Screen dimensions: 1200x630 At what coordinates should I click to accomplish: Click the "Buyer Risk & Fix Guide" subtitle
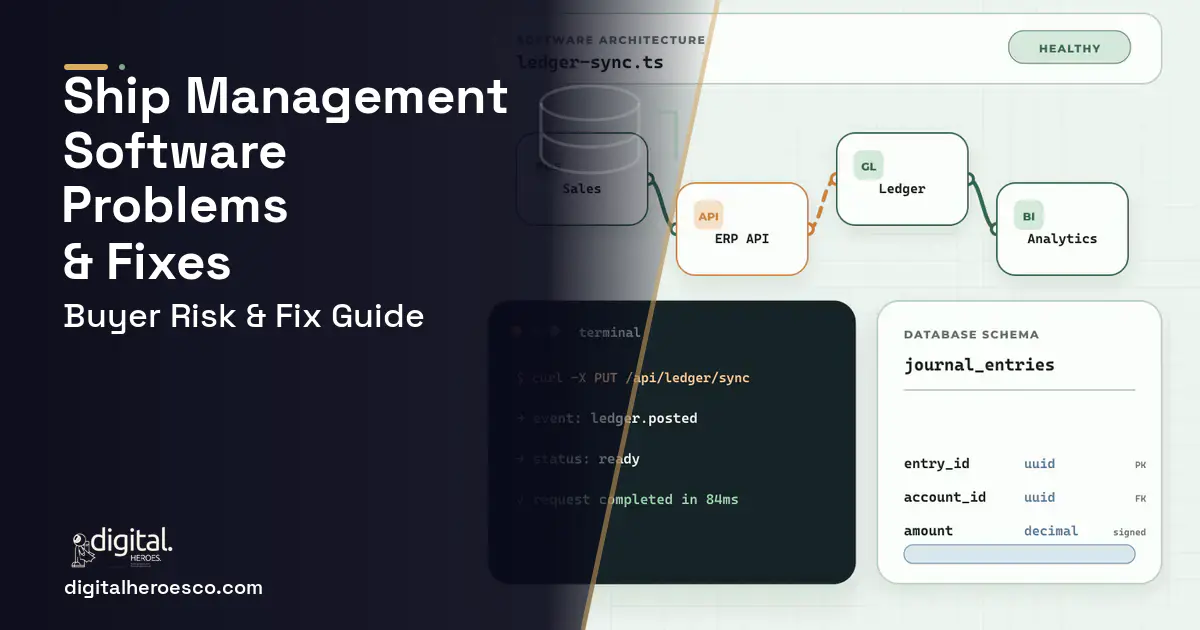coord(244,316)
